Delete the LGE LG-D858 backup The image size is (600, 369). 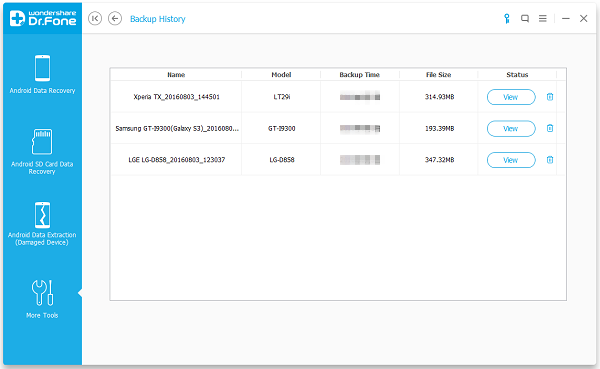pyautogui.click(x=550, y=160)
